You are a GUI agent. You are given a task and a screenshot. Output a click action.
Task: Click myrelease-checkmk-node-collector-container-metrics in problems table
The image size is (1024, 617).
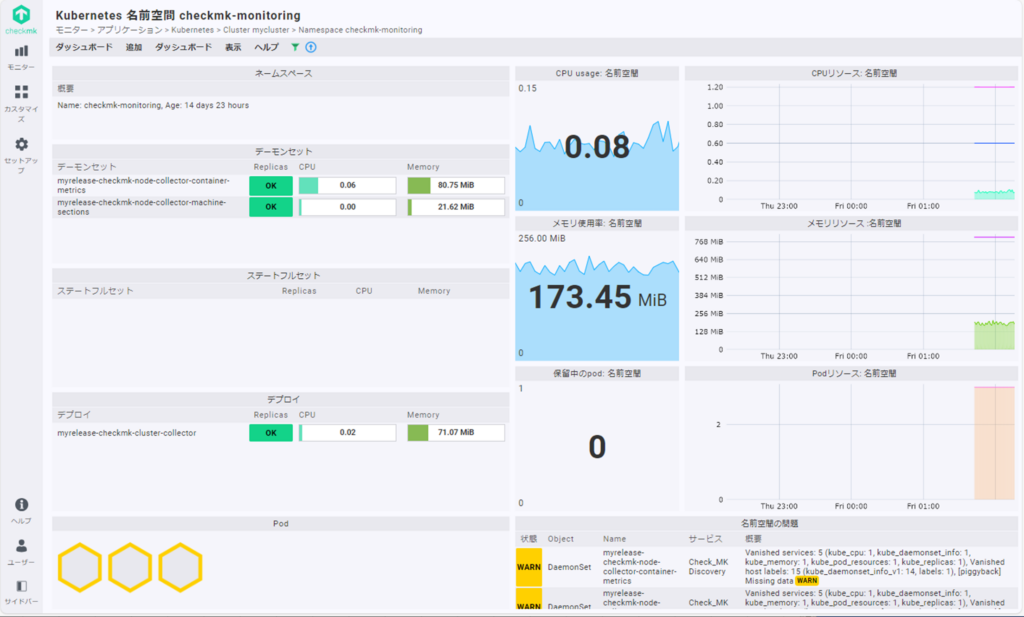[639, 567]
